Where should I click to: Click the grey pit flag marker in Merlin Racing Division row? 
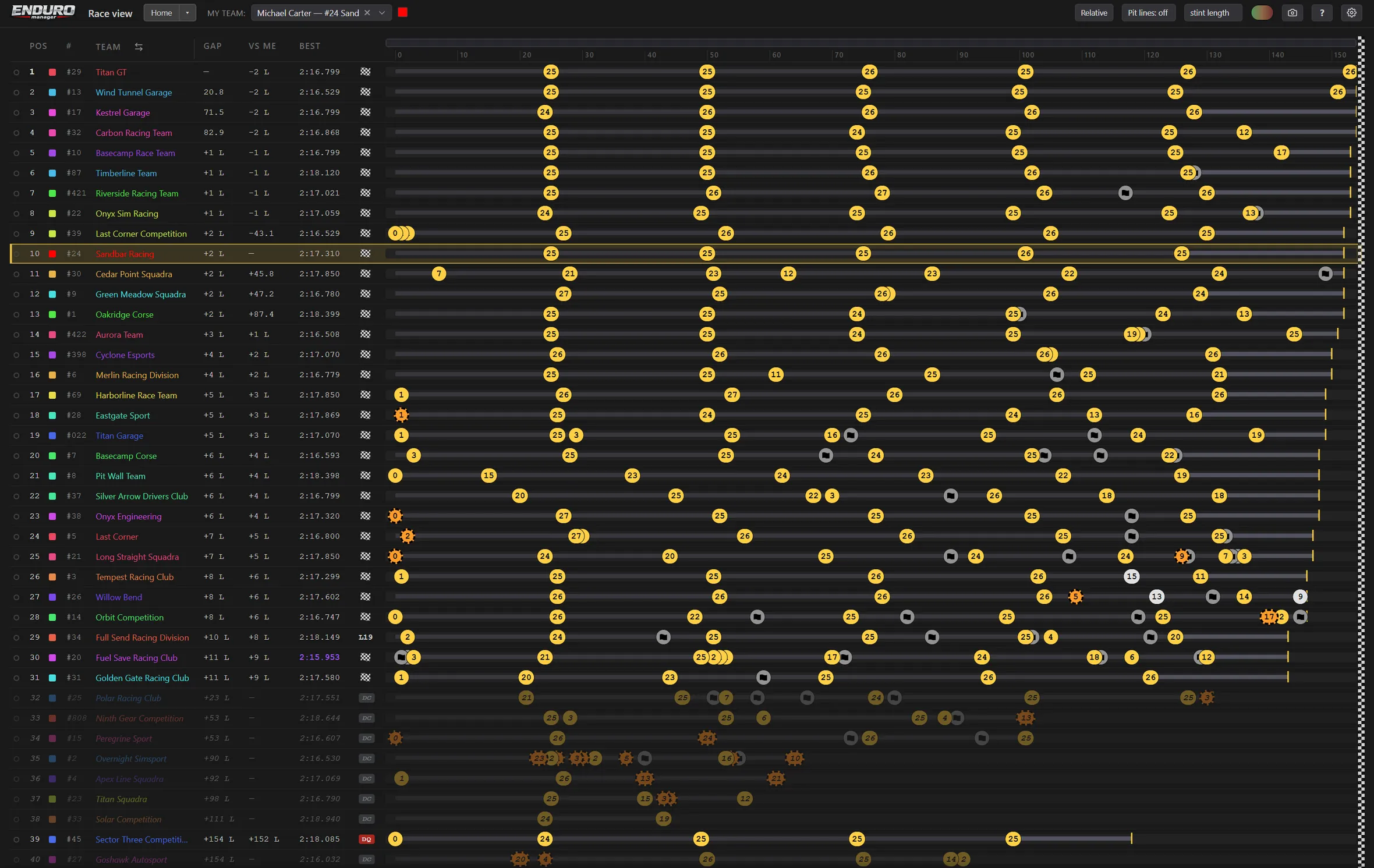pyautogui.click(x=1057, y=374)
